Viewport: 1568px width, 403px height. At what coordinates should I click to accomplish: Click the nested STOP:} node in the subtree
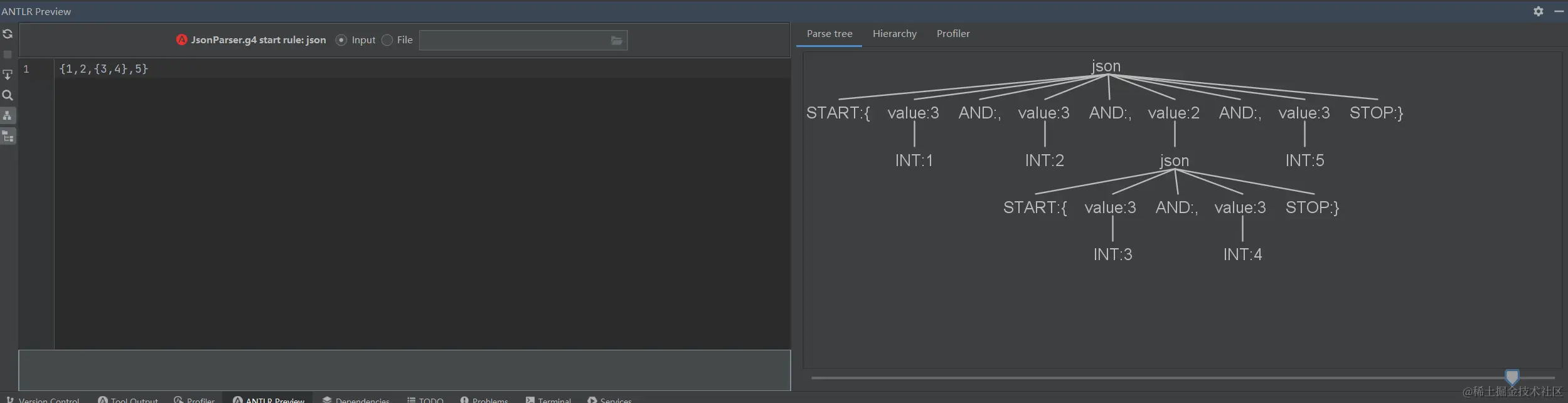coord(1312,207)
